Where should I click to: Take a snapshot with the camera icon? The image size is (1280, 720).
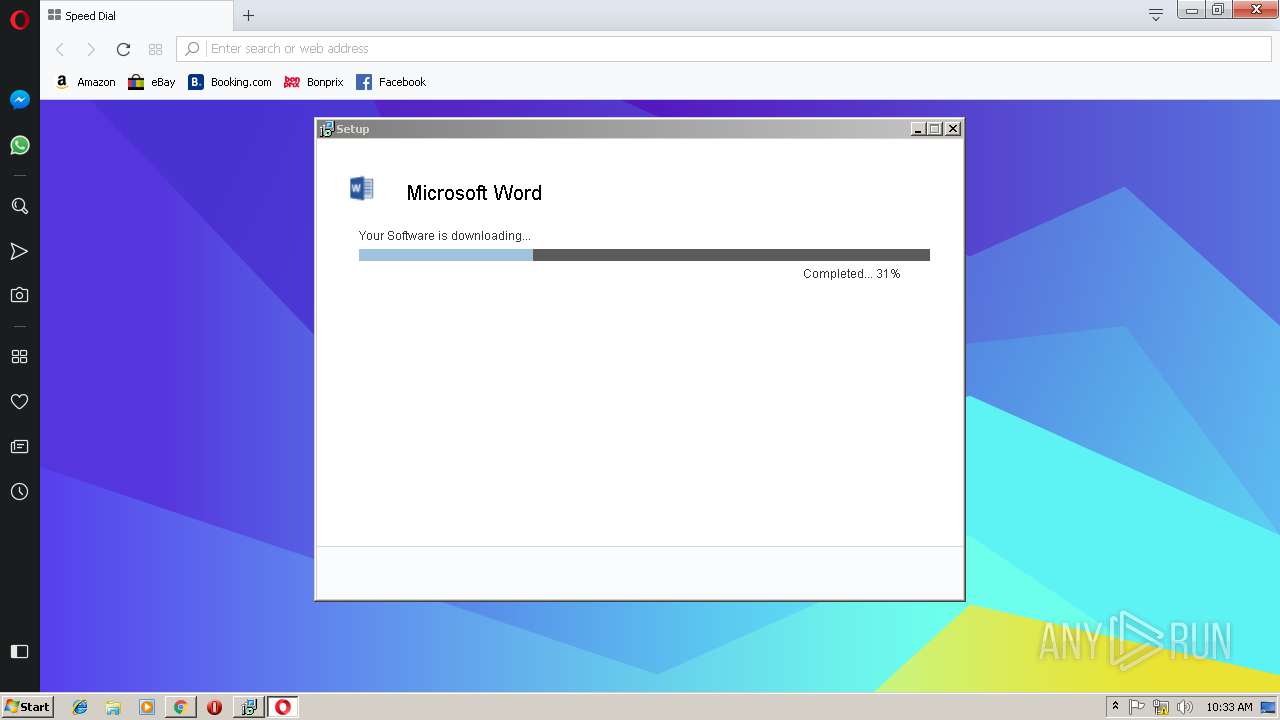(19, 295)
